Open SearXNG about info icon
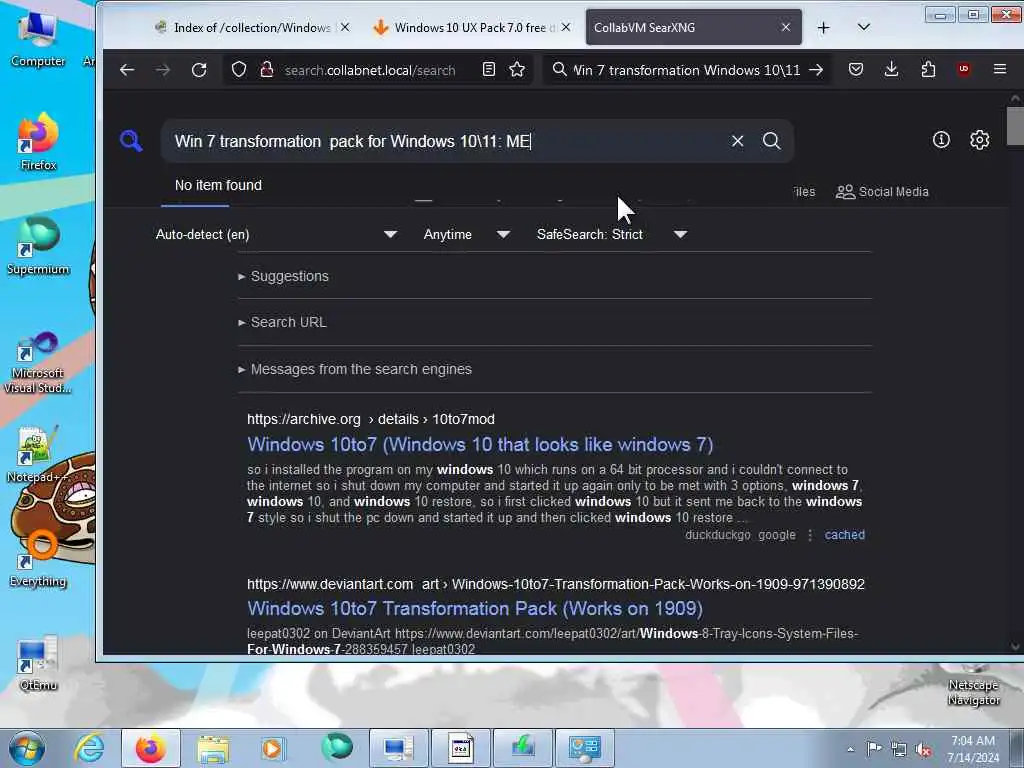1024x768 pixels. [x=941, y=140]
